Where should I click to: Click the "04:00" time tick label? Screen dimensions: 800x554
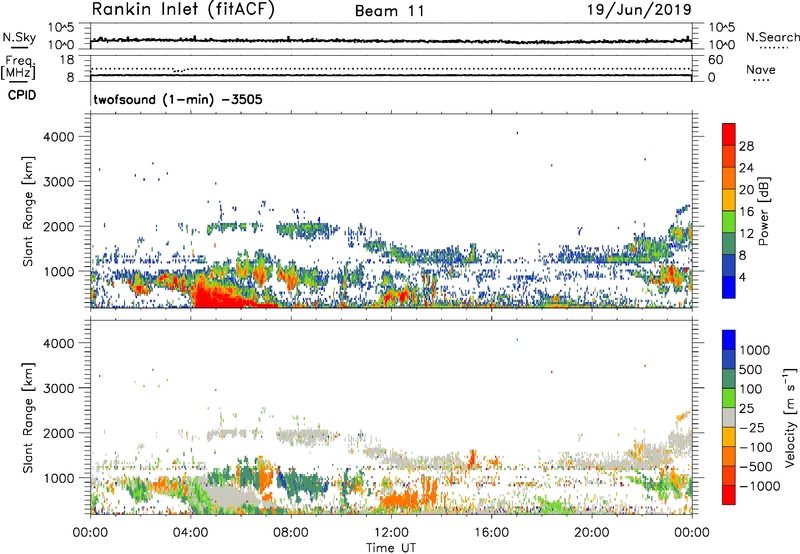pyautogui.click(x=191, y=533)
